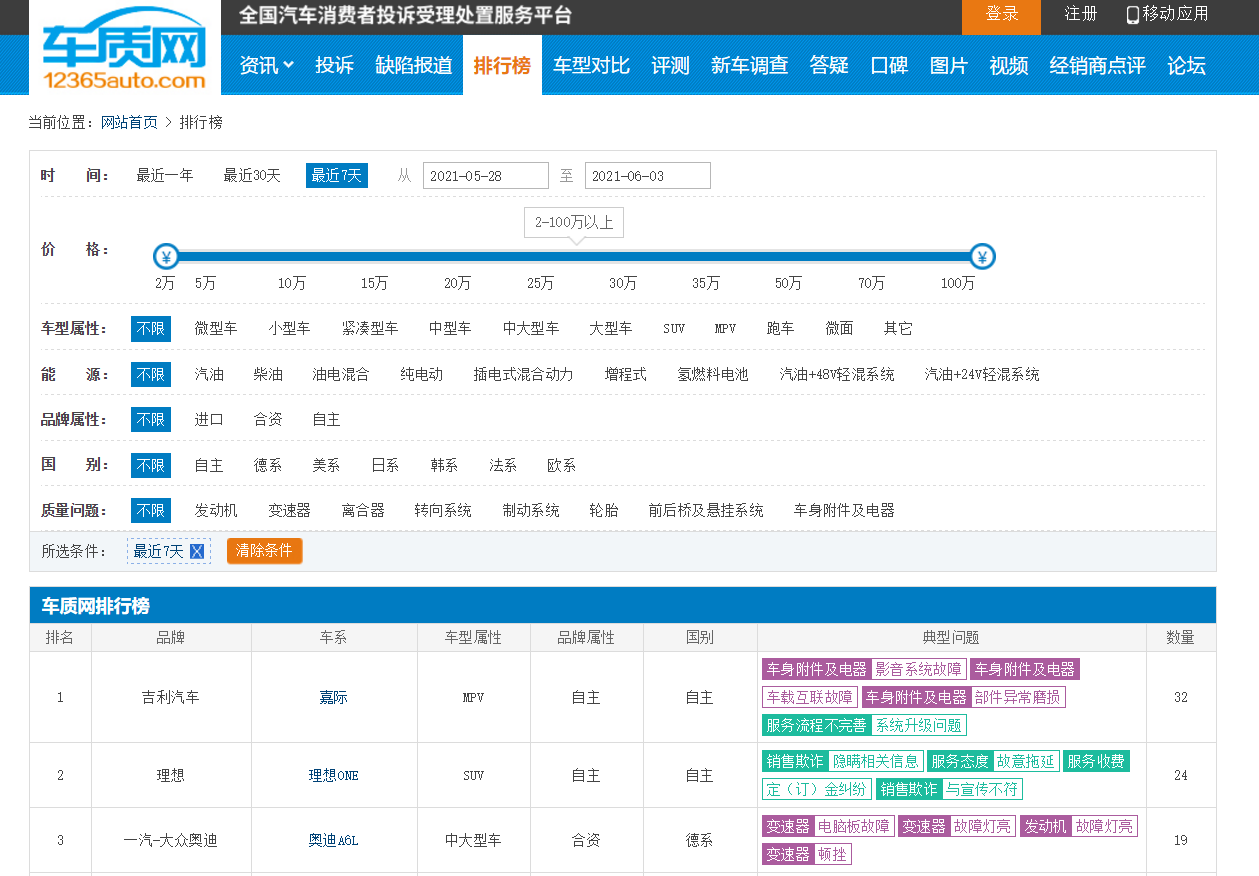Click the orange 登录 button
Screen dimensions: 1259x876
point(1001,17)
